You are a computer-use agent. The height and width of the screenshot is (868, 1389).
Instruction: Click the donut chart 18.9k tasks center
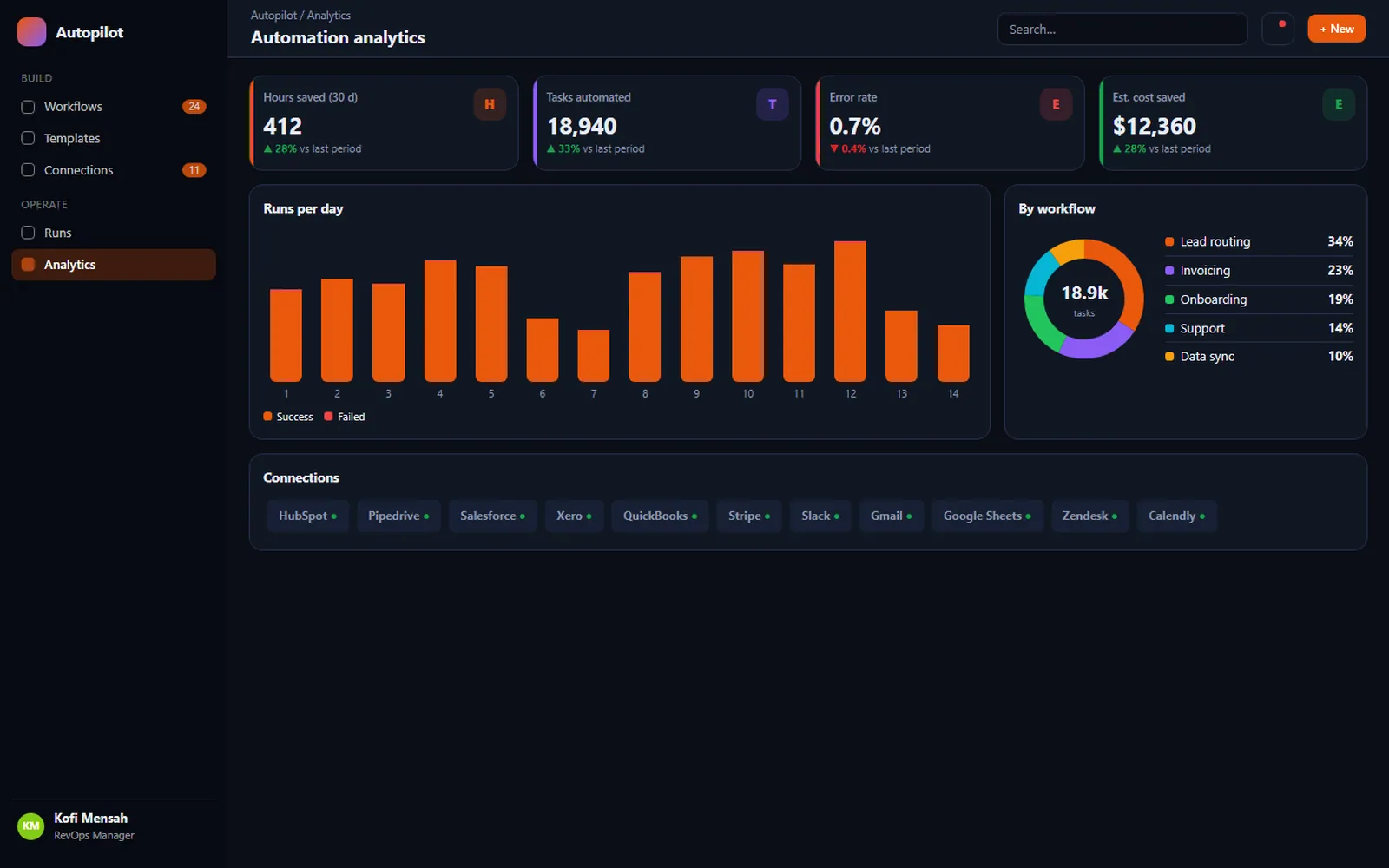coord(1084,299)
